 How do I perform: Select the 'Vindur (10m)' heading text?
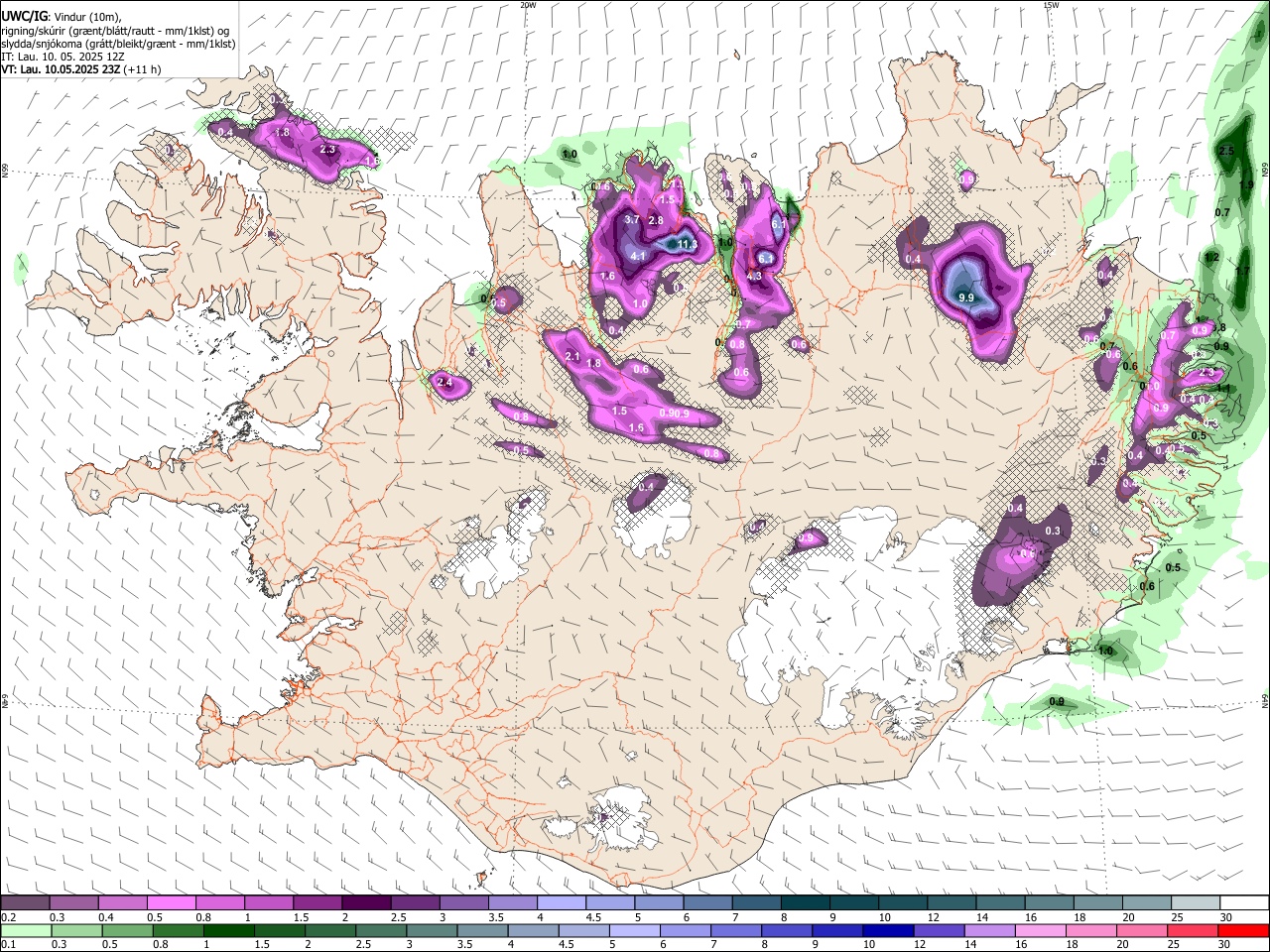[x=87, y=16]
